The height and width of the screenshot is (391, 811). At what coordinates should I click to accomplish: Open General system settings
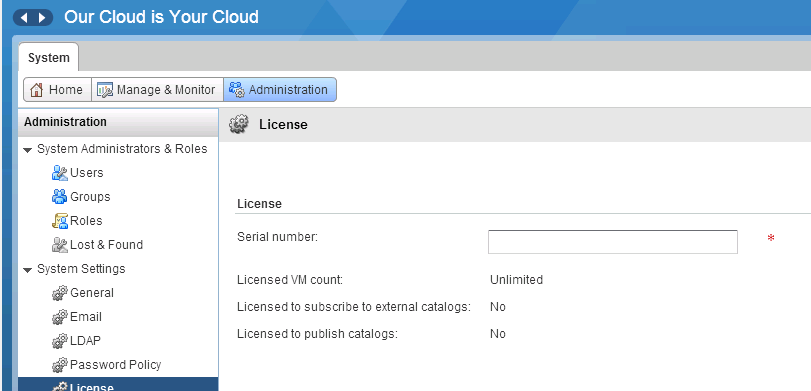[x=92, y=292]
